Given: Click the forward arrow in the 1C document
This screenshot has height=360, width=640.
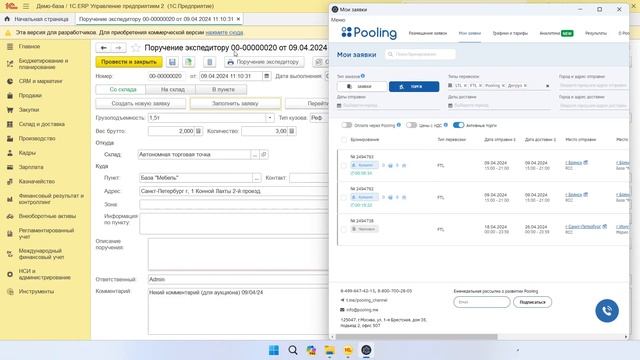Looking at the screenshot, I should tap(118, 48).
